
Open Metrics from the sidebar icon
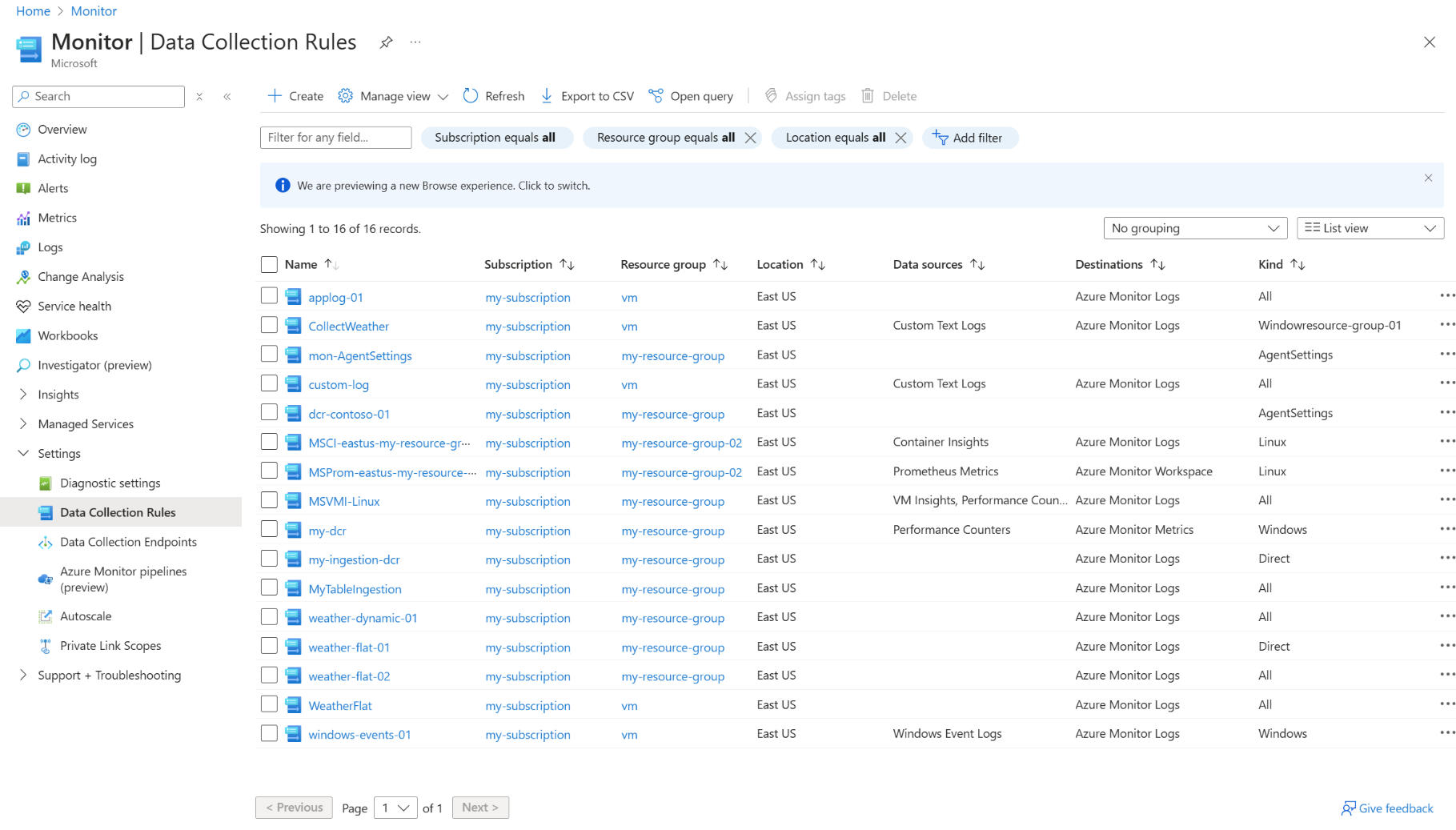point(23,218)
